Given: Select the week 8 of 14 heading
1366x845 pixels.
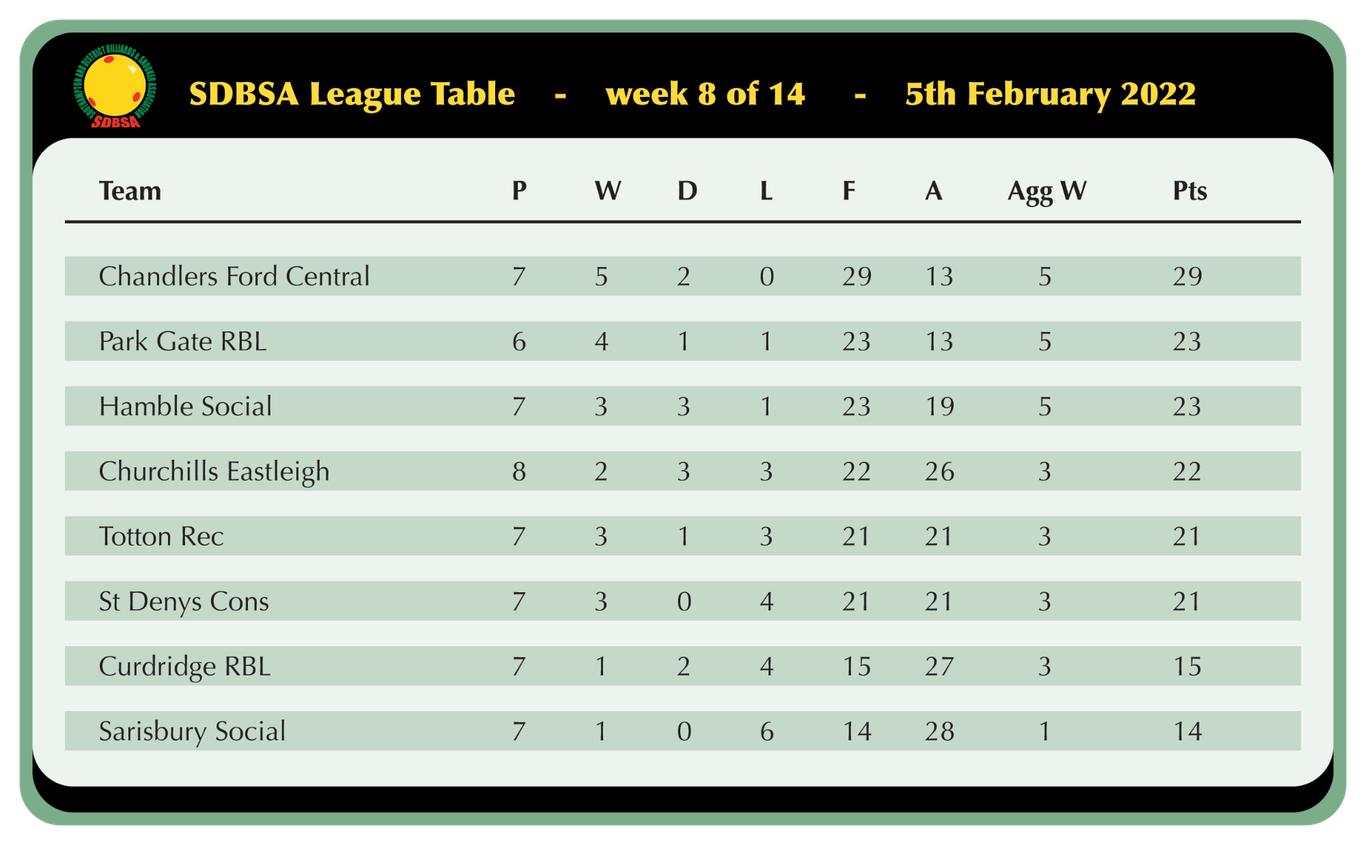Looking at the screenshot, I should coord(705,94).
